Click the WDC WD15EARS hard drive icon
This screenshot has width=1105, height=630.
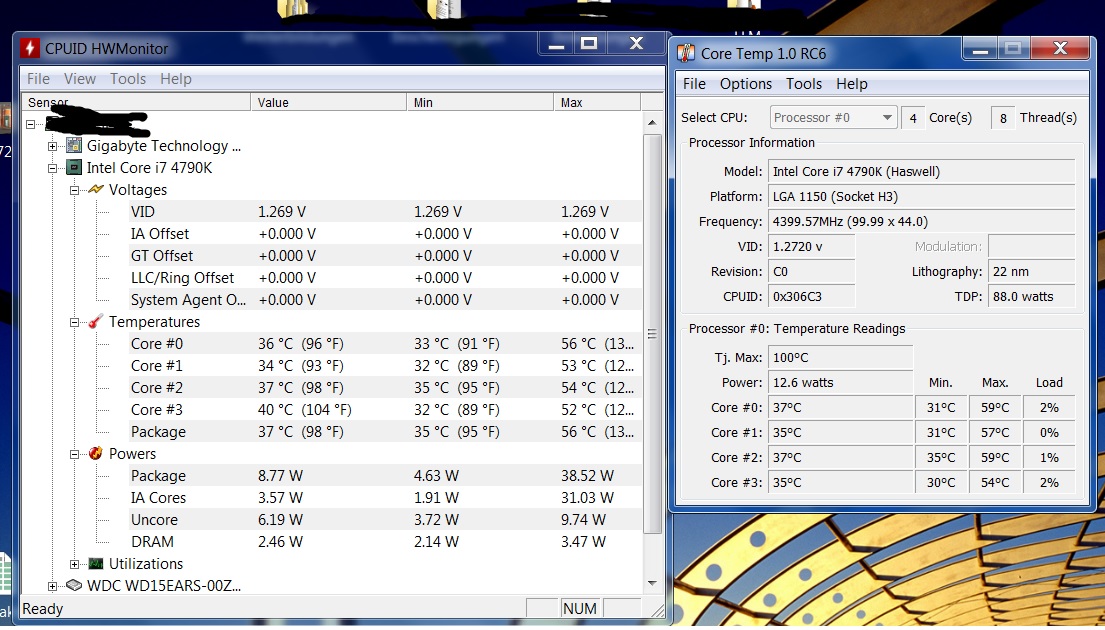point(73,586)
